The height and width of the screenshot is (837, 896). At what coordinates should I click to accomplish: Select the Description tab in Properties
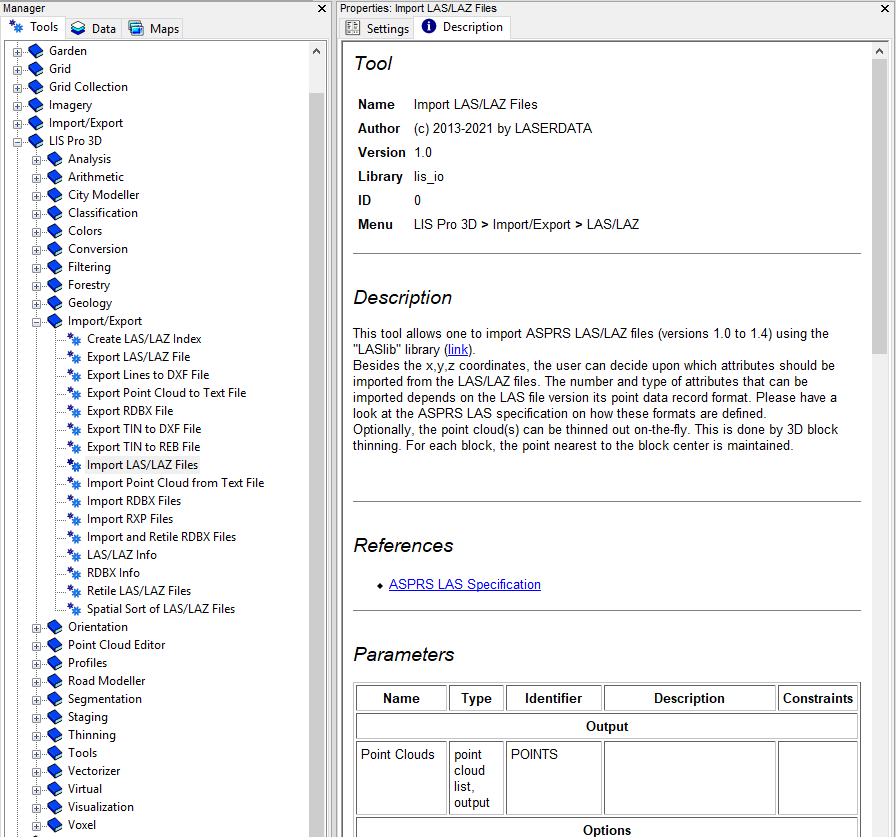click(462, 27)
